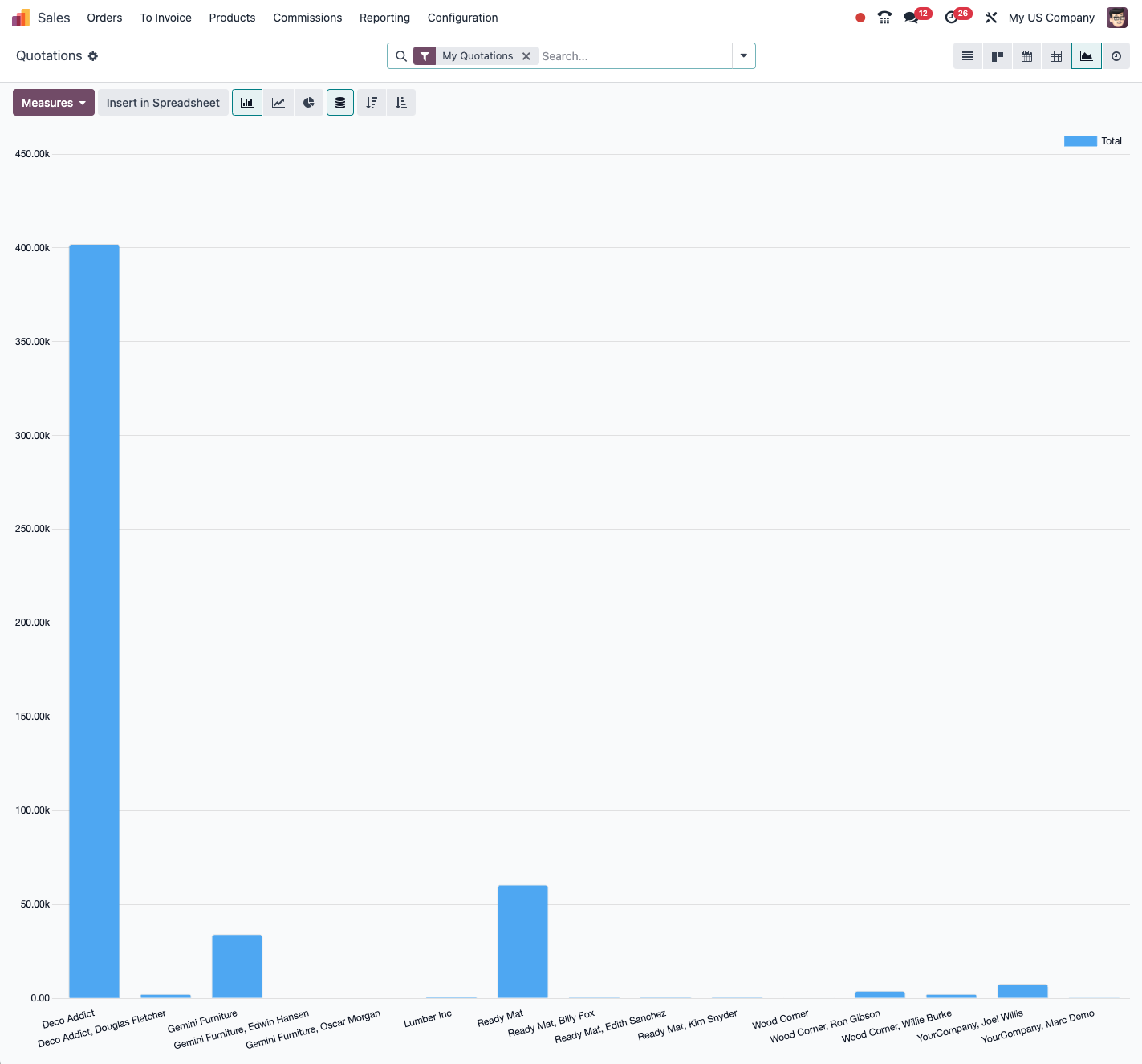Select bar chart mode
Viewport: 1142px width, 1064px height.
tap(247, 103)
